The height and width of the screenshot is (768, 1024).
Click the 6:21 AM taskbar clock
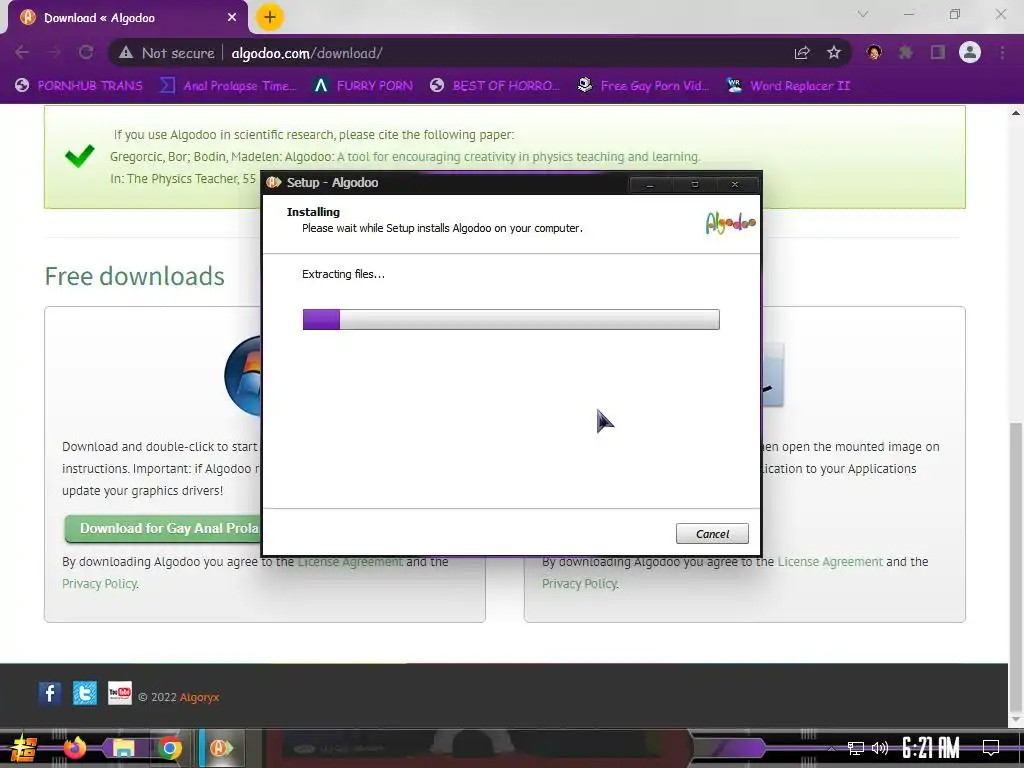tap(931, 748)
